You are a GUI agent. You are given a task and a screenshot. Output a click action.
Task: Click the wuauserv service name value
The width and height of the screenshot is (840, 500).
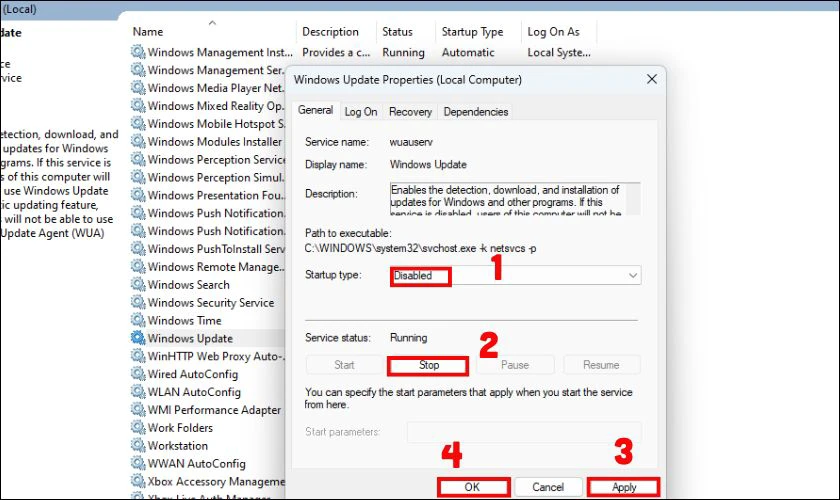tap(411, 142)
